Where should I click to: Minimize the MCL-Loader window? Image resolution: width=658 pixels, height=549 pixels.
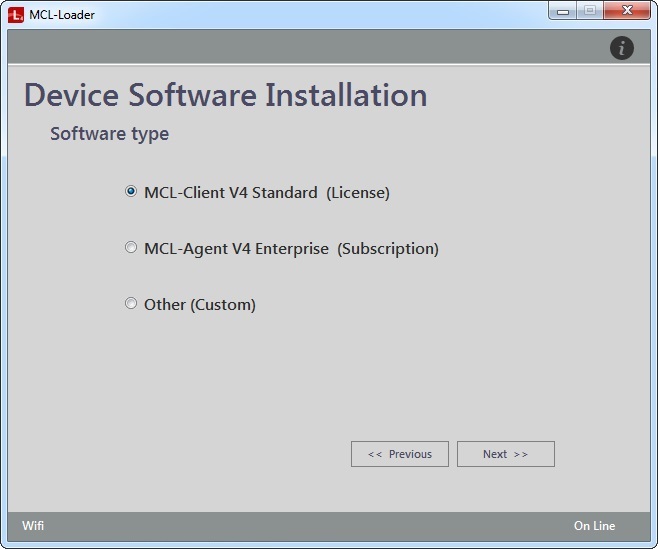coord(563,11)
